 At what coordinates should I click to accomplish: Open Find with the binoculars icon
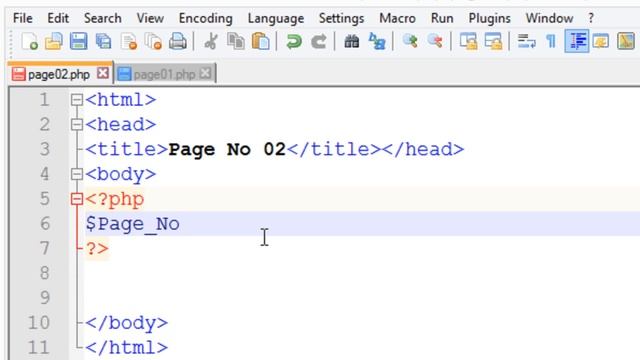click(x=351, y=42)
